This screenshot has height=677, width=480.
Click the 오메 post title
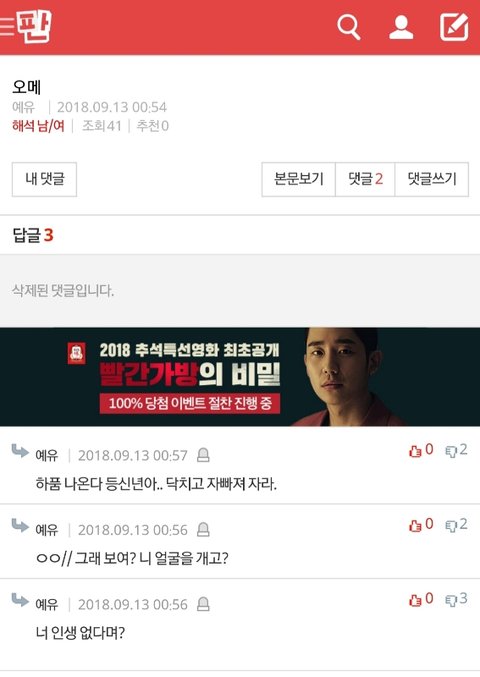point(27,87)
